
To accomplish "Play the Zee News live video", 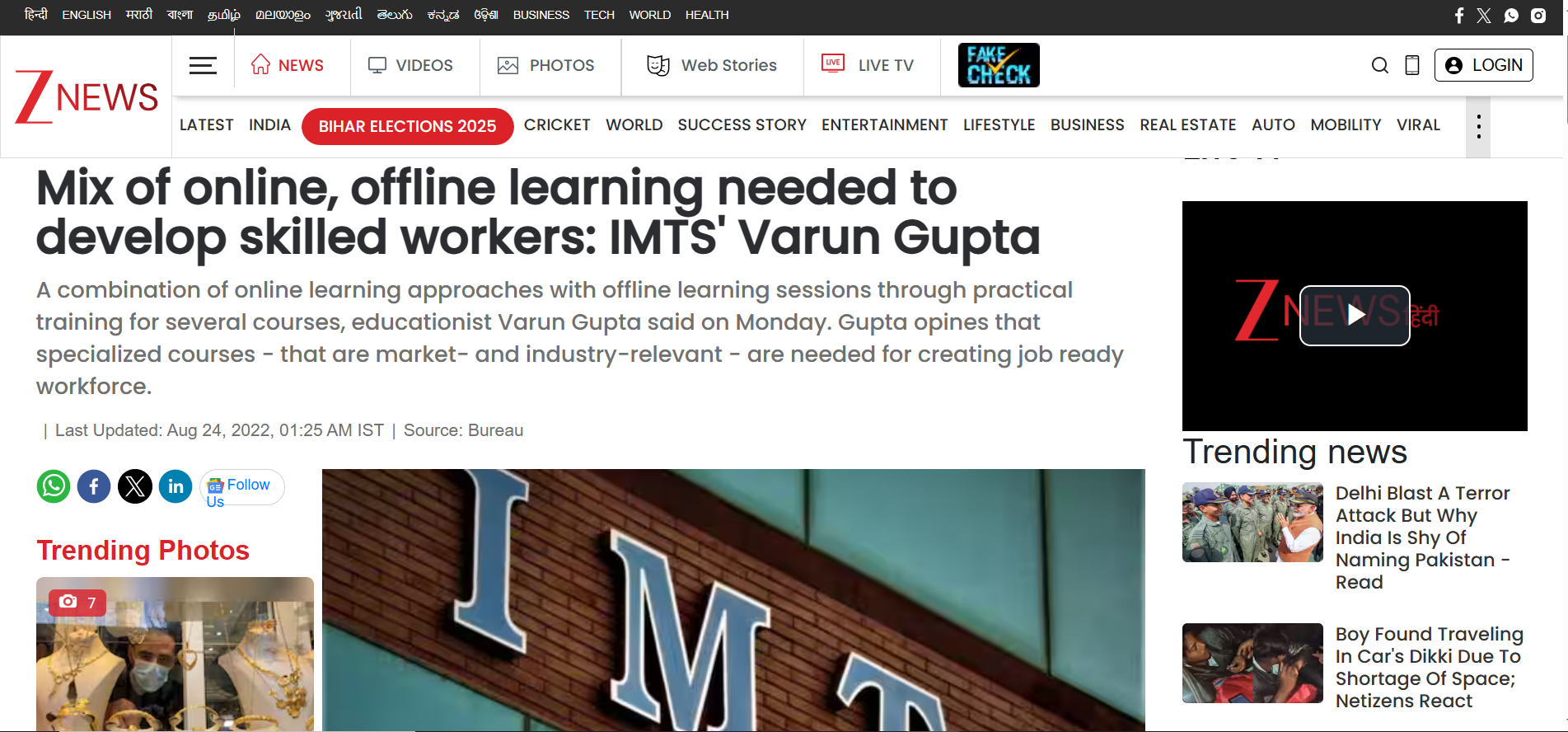I will point(1355,315).
